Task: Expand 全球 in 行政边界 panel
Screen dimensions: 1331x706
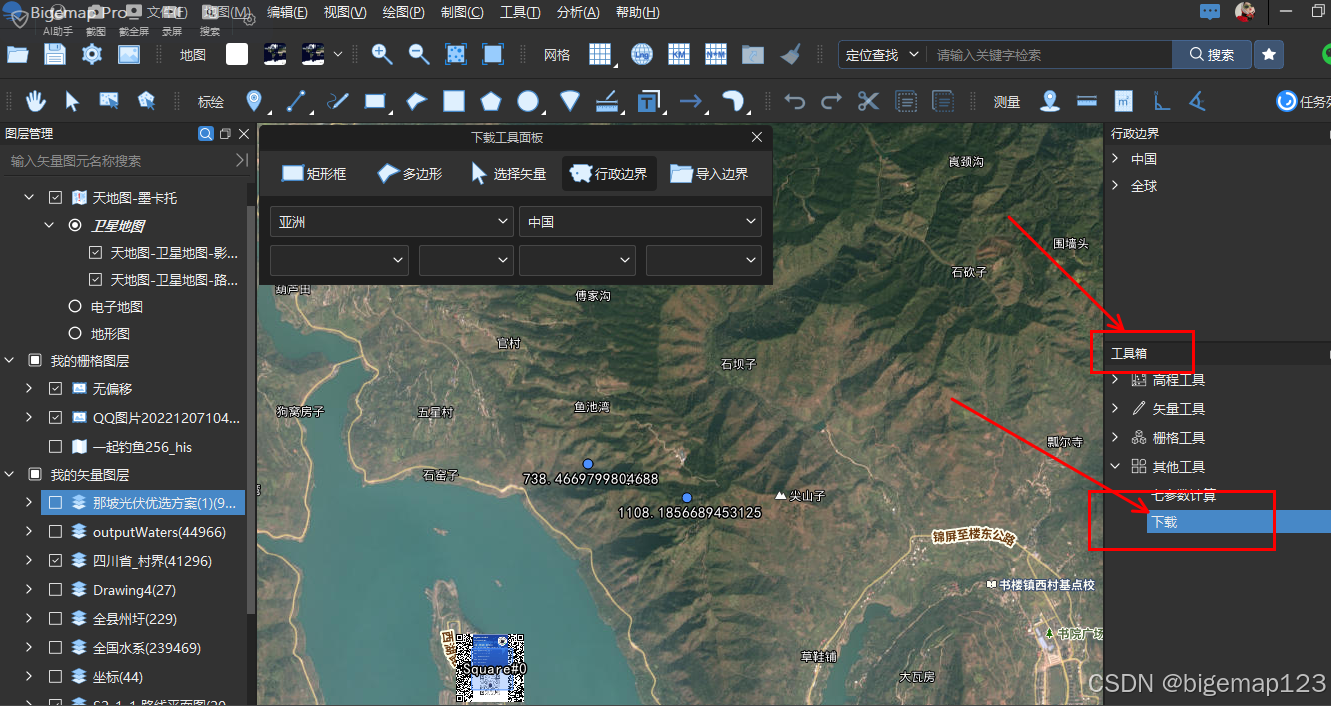Action: (1116, 186)
